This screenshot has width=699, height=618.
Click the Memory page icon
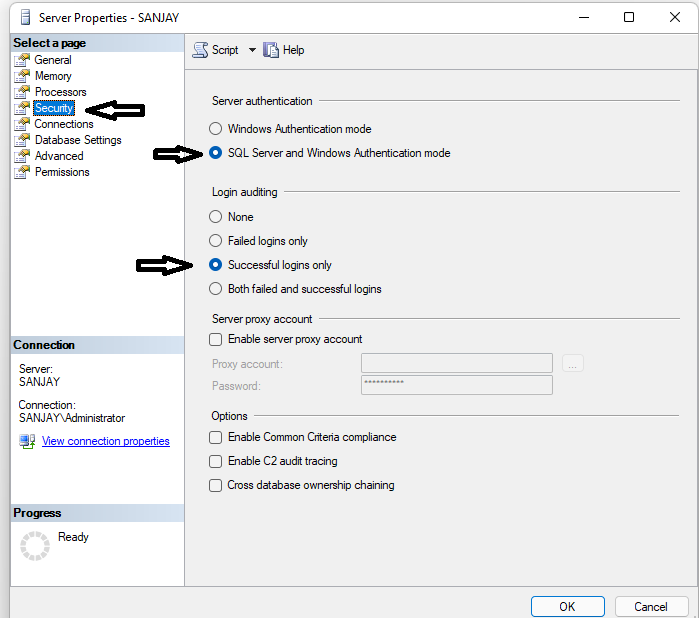(x=22, y=76)
